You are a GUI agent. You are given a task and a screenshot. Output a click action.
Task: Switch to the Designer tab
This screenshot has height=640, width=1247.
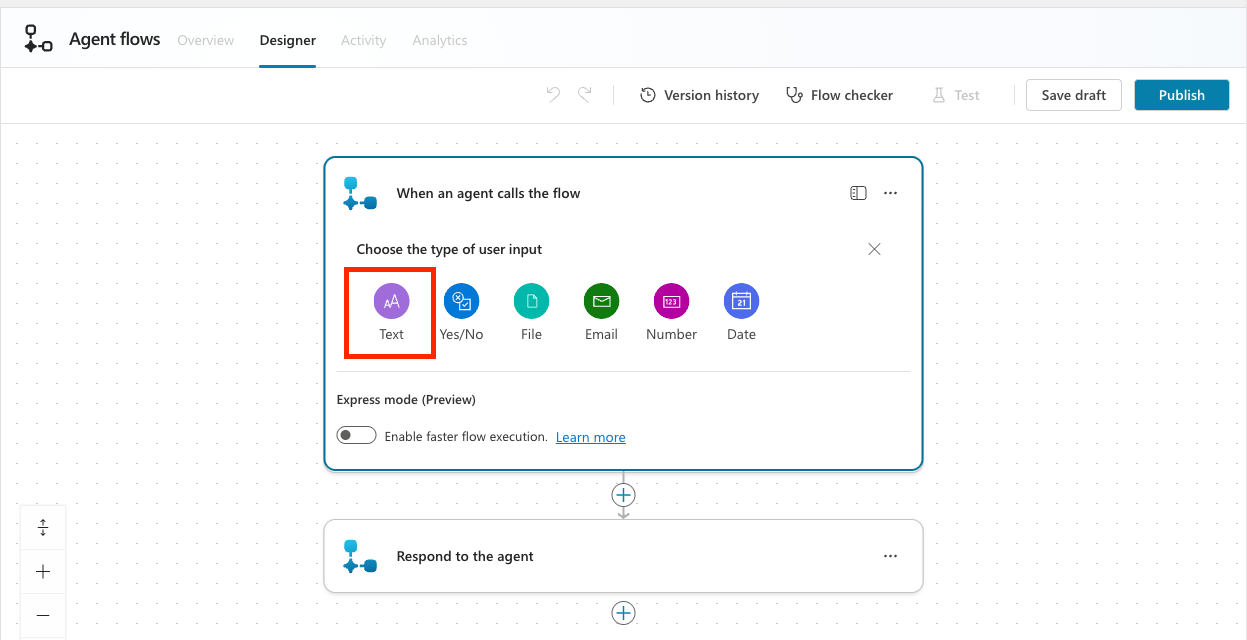(288, 40)
